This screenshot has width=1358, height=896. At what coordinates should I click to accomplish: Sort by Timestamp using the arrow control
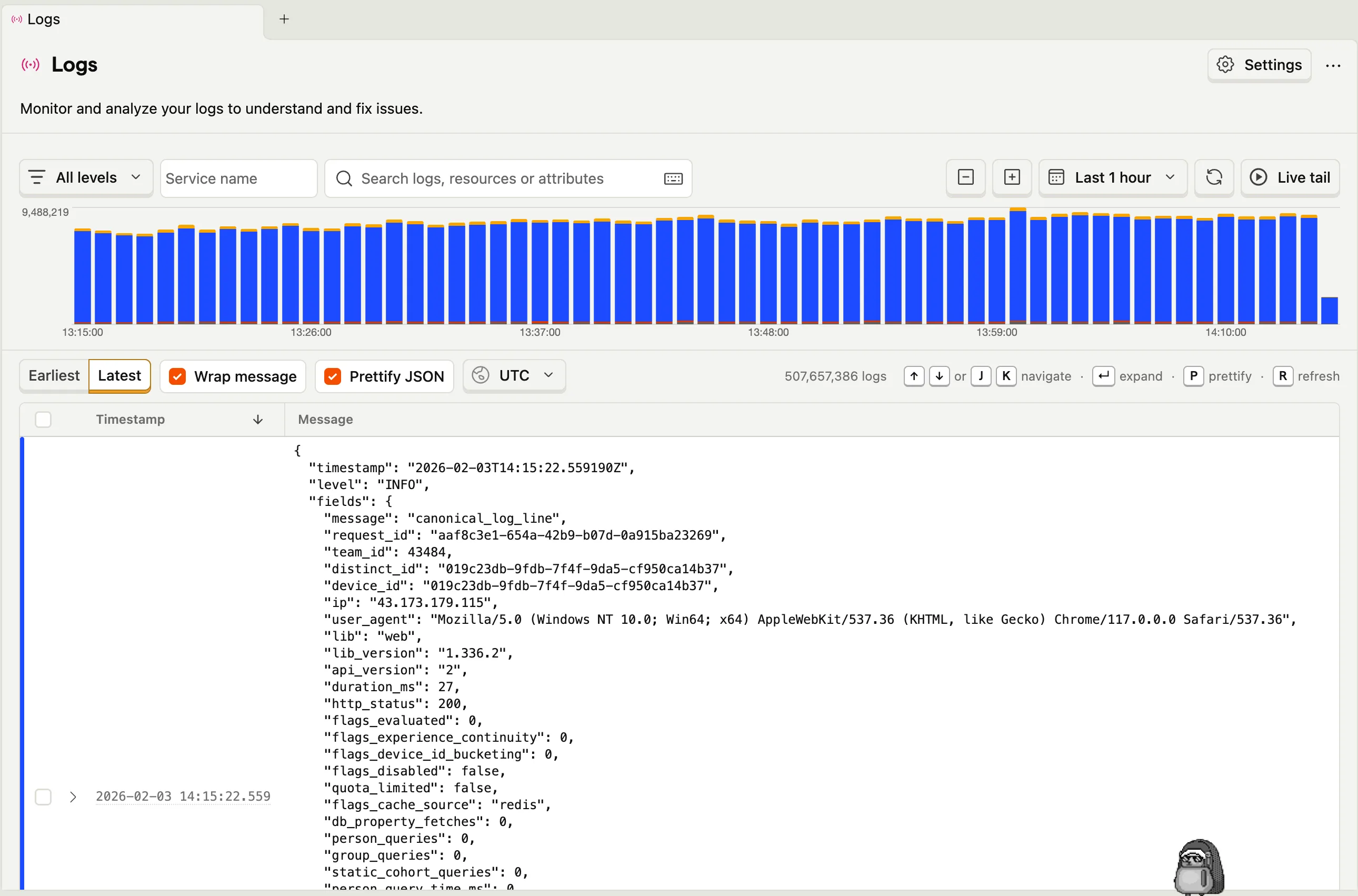point(258,419)
